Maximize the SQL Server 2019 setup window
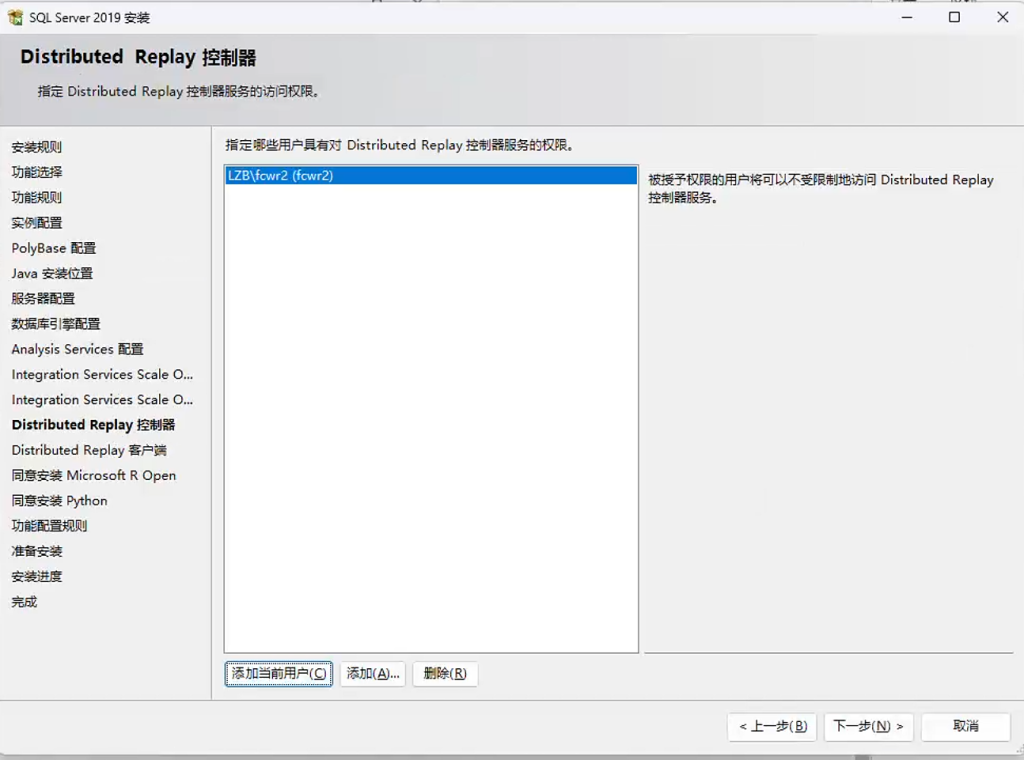The width and height of the screenshot is (1024, 760). click(x=954, y=17)
